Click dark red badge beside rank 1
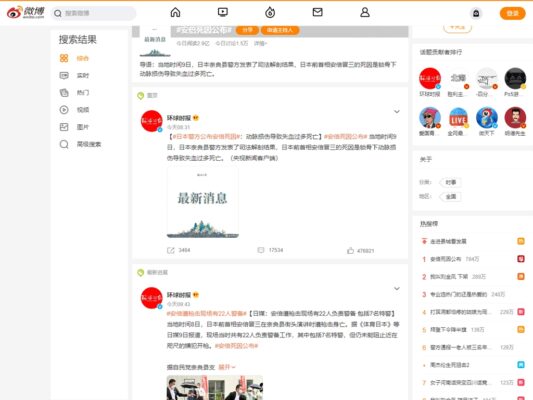This screenshot has height=400, width=533. [521, 259]
